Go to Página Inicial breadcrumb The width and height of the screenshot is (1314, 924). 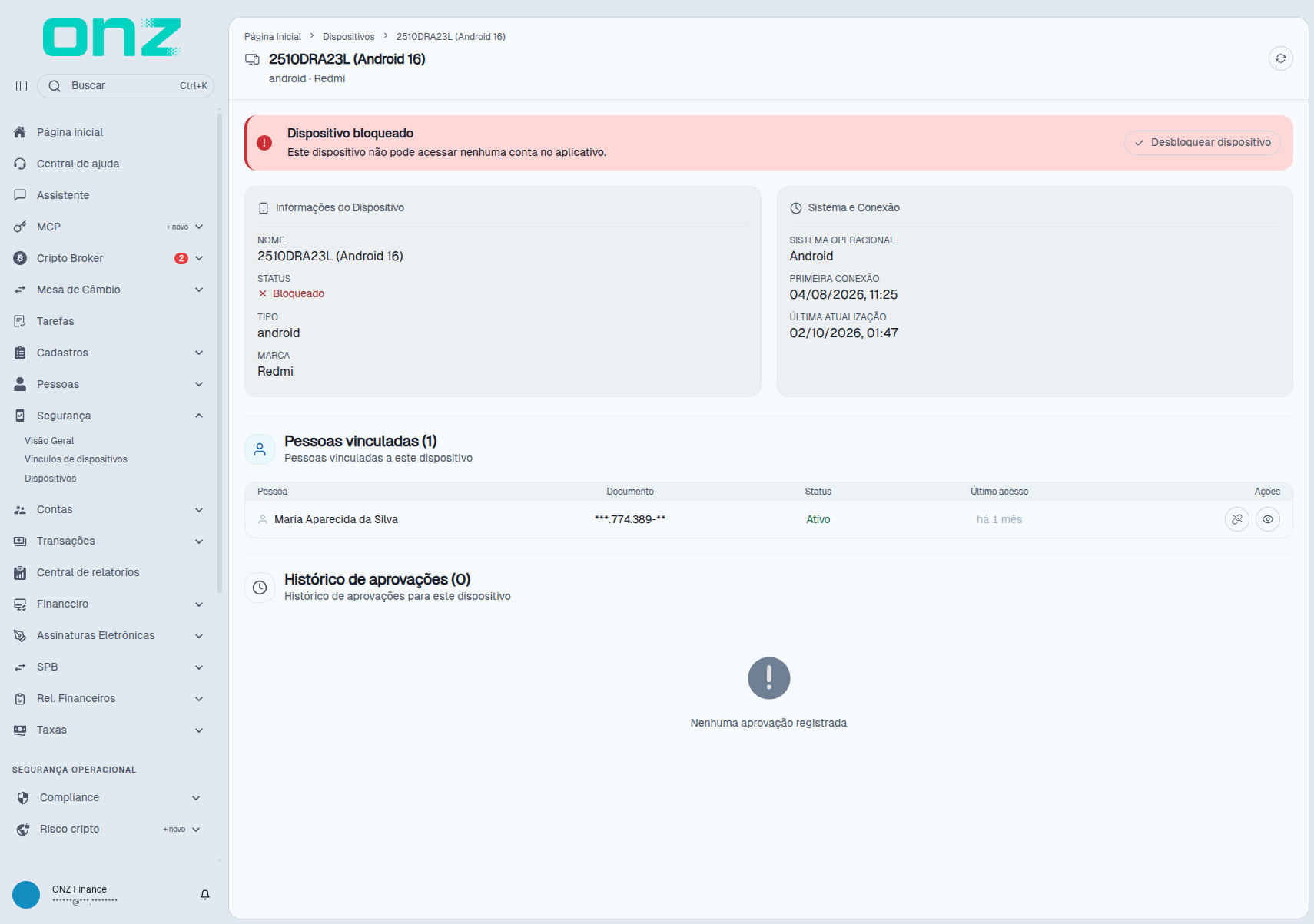click(273, 37)
